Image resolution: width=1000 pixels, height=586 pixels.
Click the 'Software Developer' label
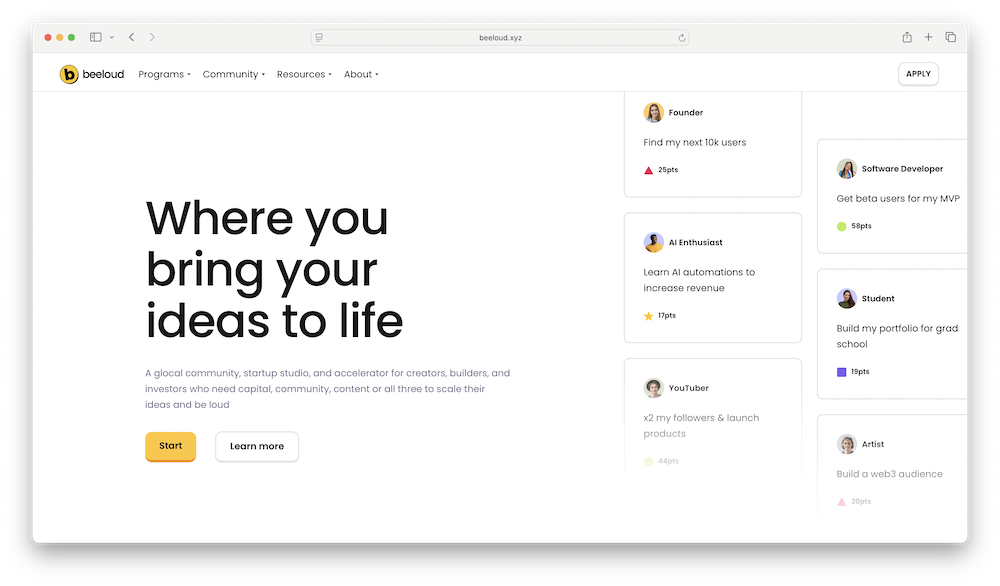pos(902,169)
